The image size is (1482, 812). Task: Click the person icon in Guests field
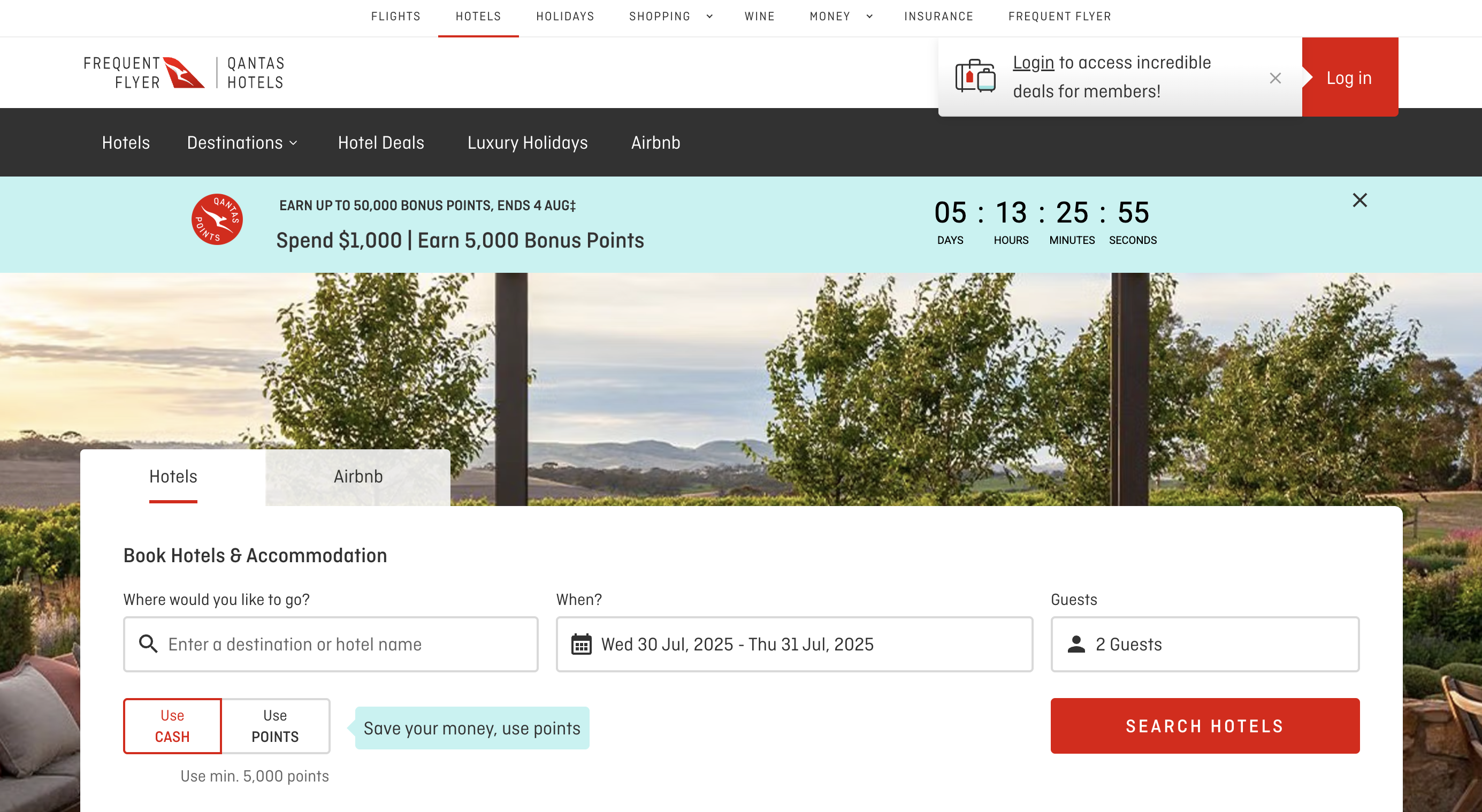coord(1076,644)
